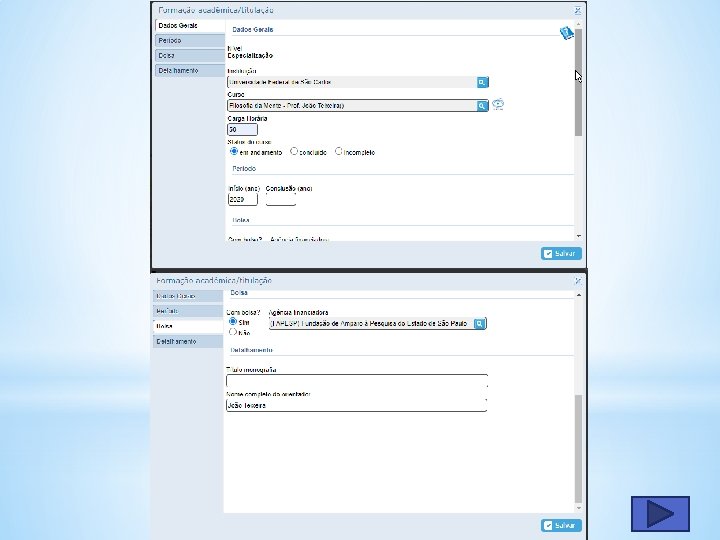Click the magnifier icon beside the Curso field
The image size is (720, 540).
click(482, 106)
